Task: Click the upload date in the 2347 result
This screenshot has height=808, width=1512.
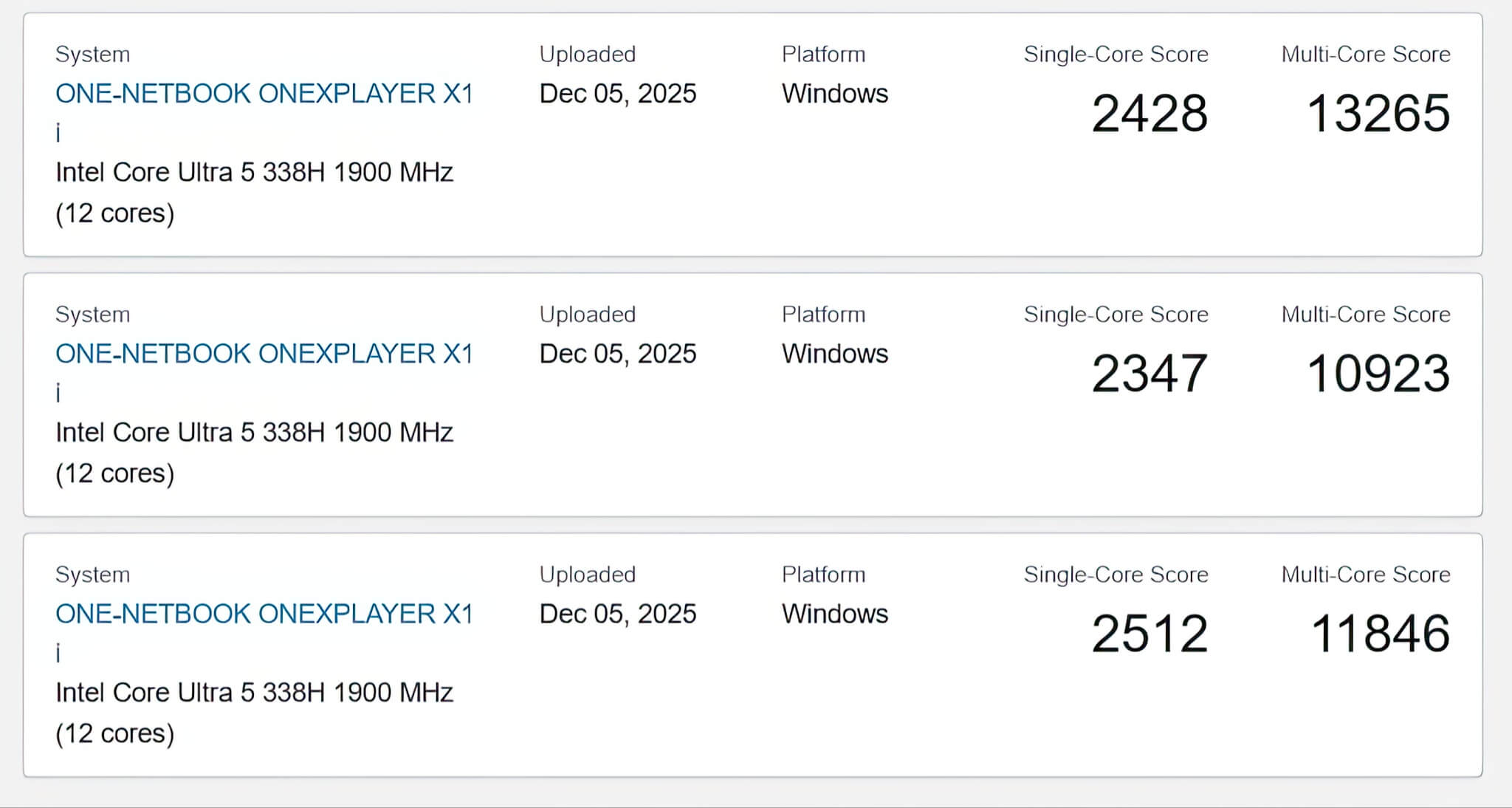Action: coord(617,354)
